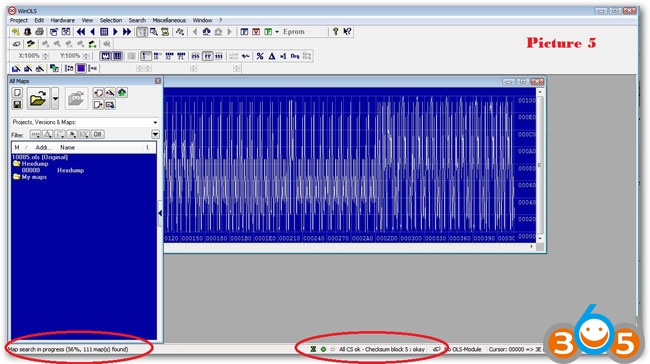Select the 00000 Hexdump map row
The width and height of the screenshot is (650, 364).
[53, 170]
